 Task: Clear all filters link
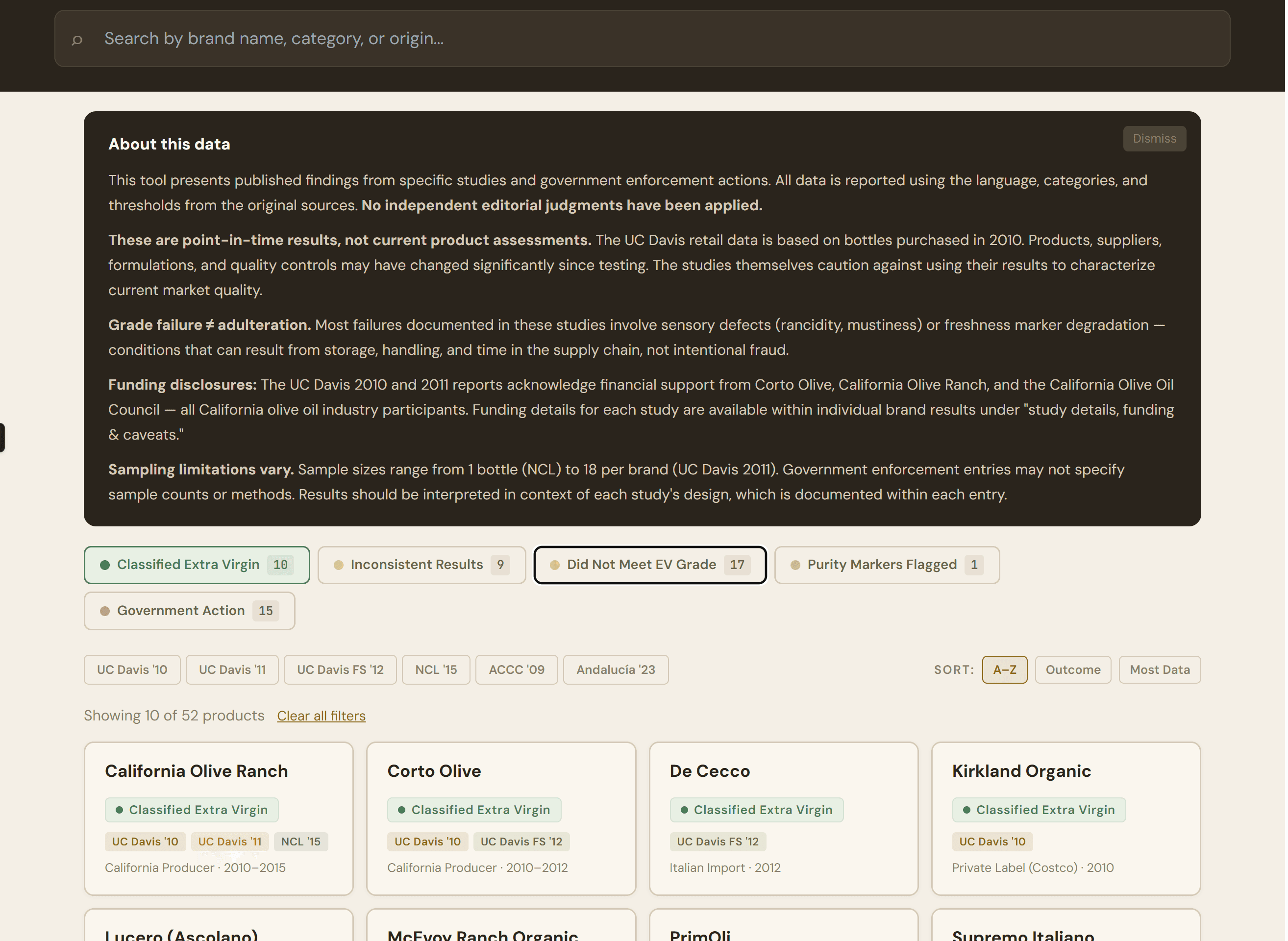click(322, 717)
